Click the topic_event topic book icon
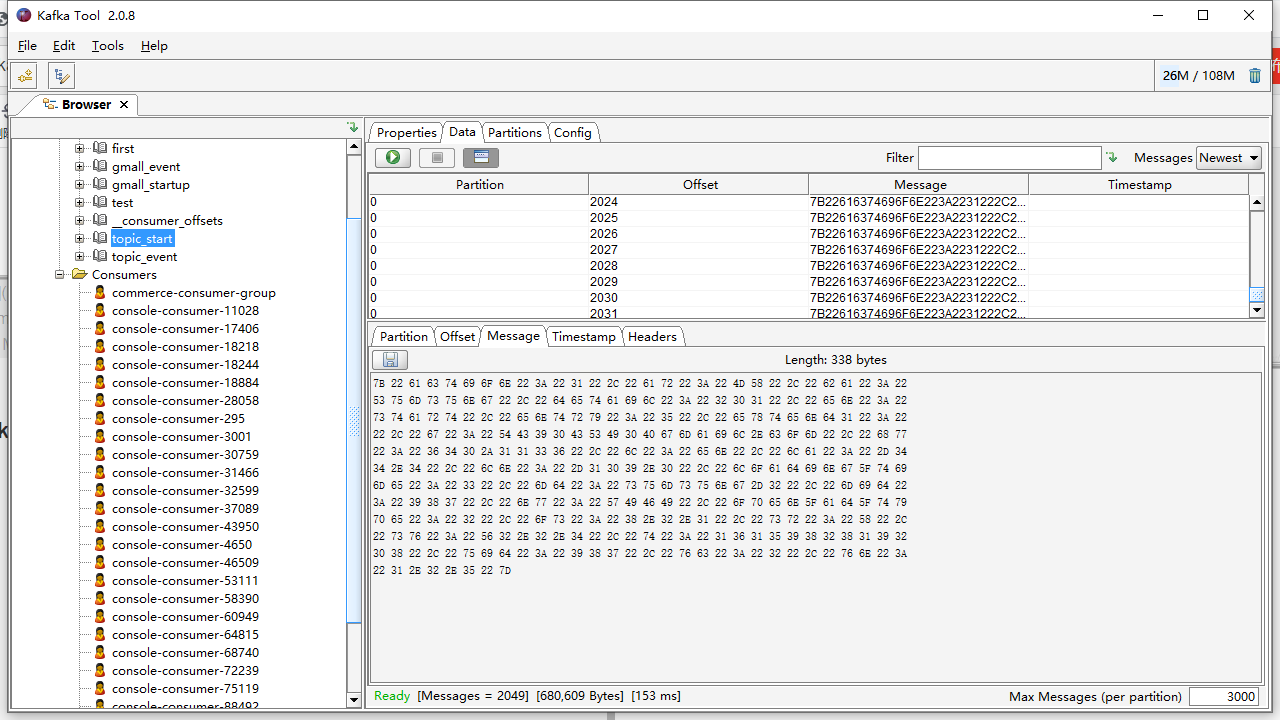The height and width of the screenshot is (720, 1280). (99, 256)
